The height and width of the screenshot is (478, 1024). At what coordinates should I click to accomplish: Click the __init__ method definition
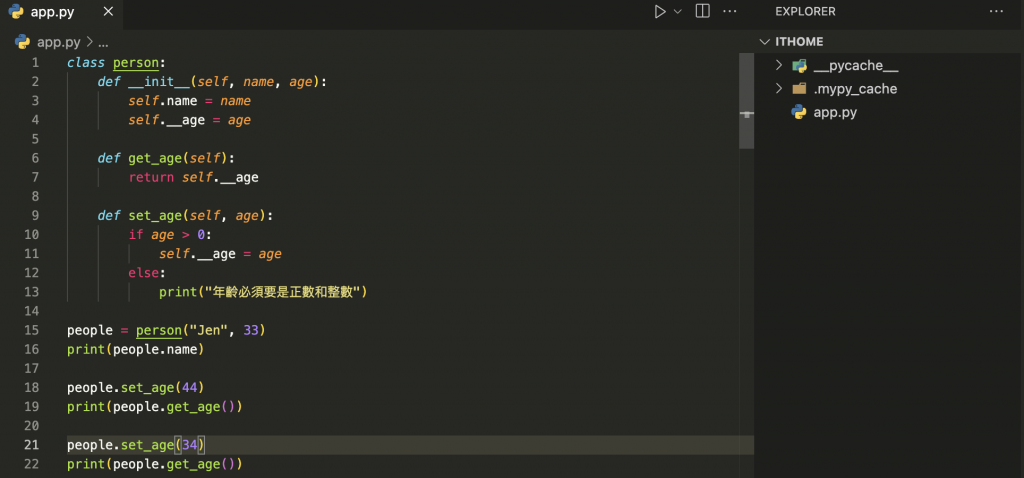212,82
